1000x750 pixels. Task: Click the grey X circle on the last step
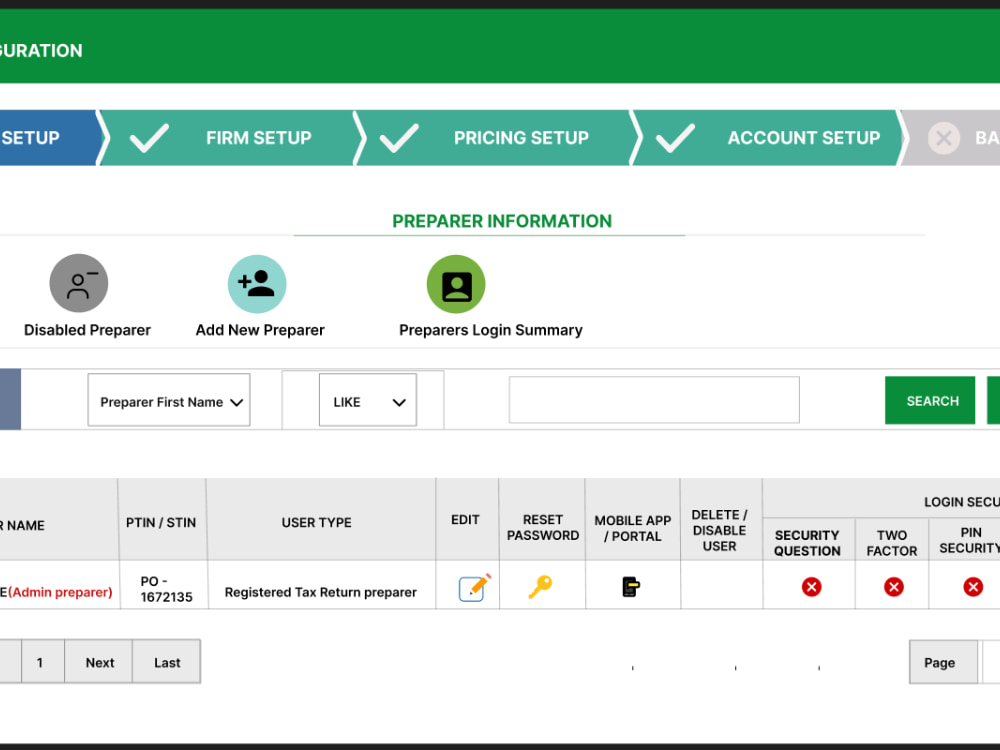(944, 138)
